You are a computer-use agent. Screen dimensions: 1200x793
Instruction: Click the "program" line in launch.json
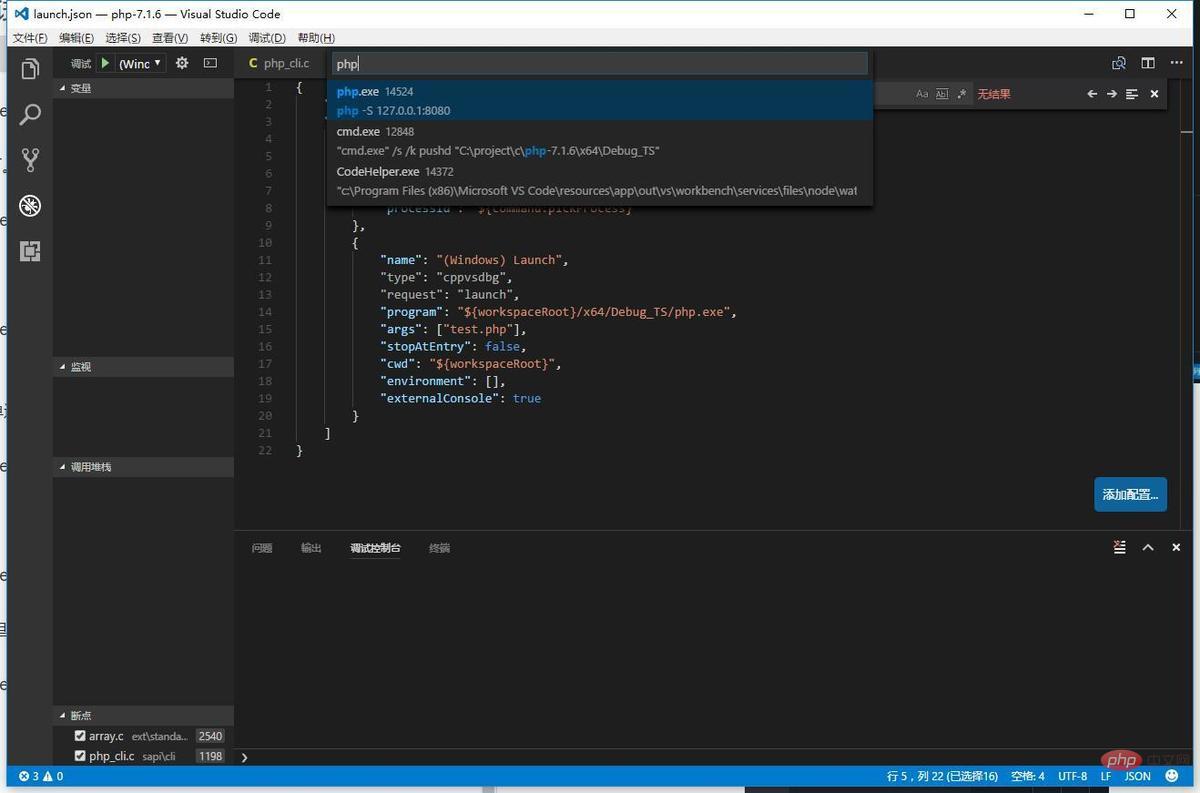558,312
